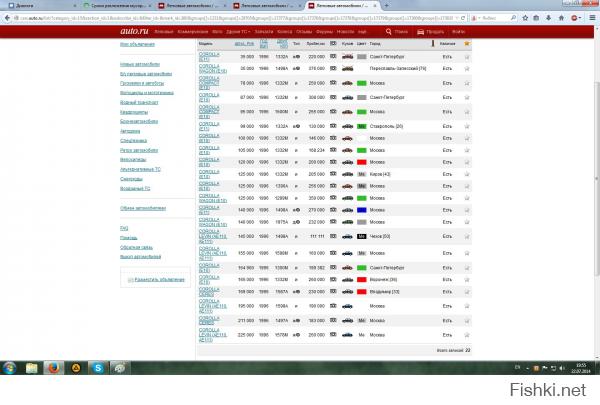
Task: Sort table by price column header
Action: pos(244,44)
